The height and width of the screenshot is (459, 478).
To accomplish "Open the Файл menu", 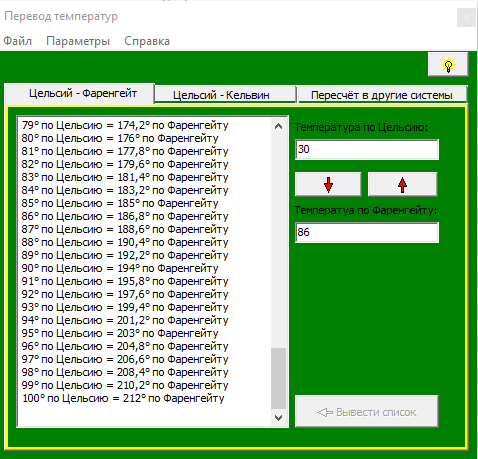I will [x=17, y=41].
